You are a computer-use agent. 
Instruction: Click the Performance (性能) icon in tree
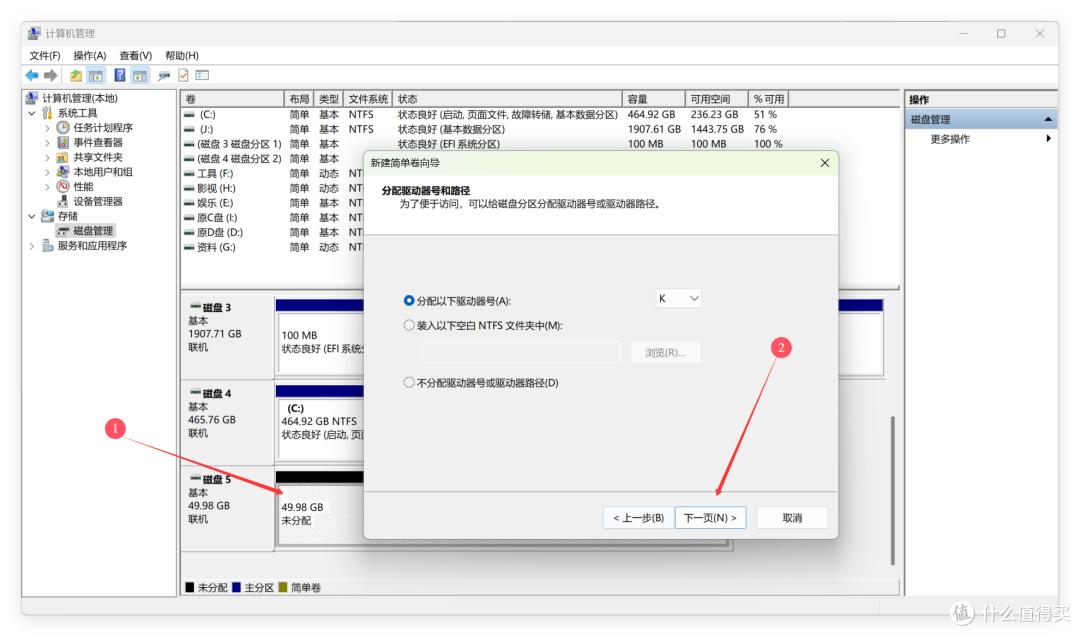tap(63, 187)
